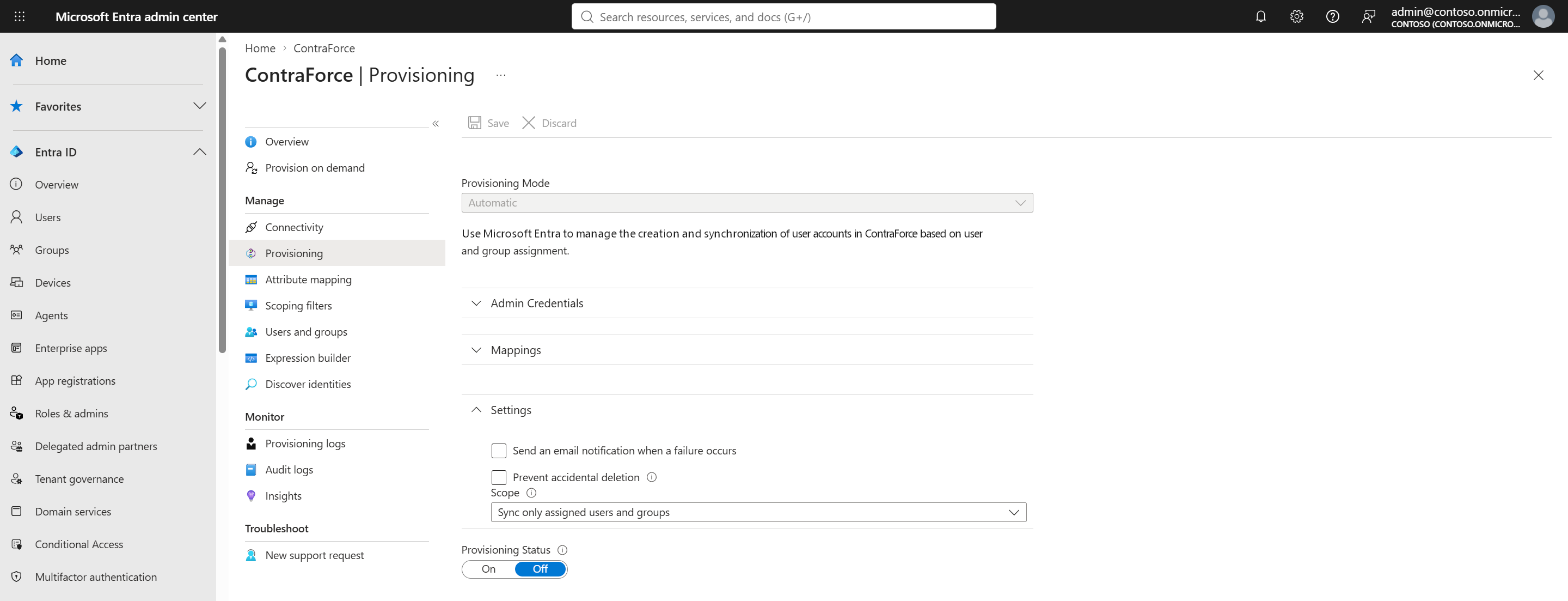The image size is (1568, 601).
Task: Click the Save button
Action: [x=489, y=123]
